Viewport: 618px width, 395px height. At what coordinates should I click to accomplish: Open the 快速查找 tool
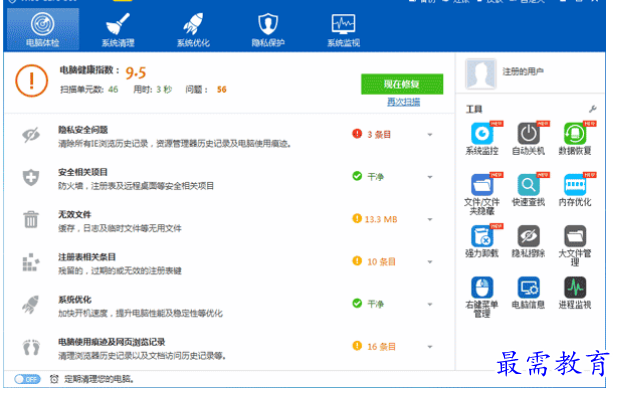(x=528, y=190)
